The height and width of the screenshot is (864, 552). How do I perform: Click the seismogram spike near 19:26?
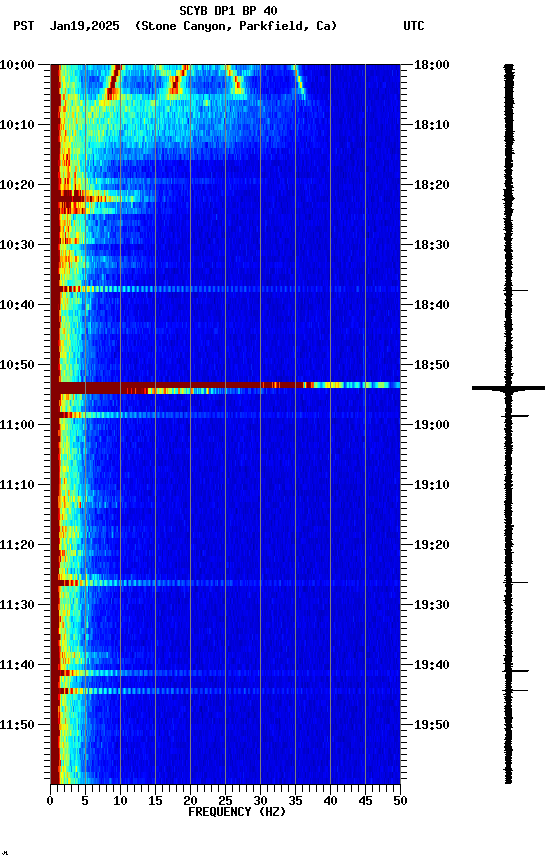coord(517,582)
